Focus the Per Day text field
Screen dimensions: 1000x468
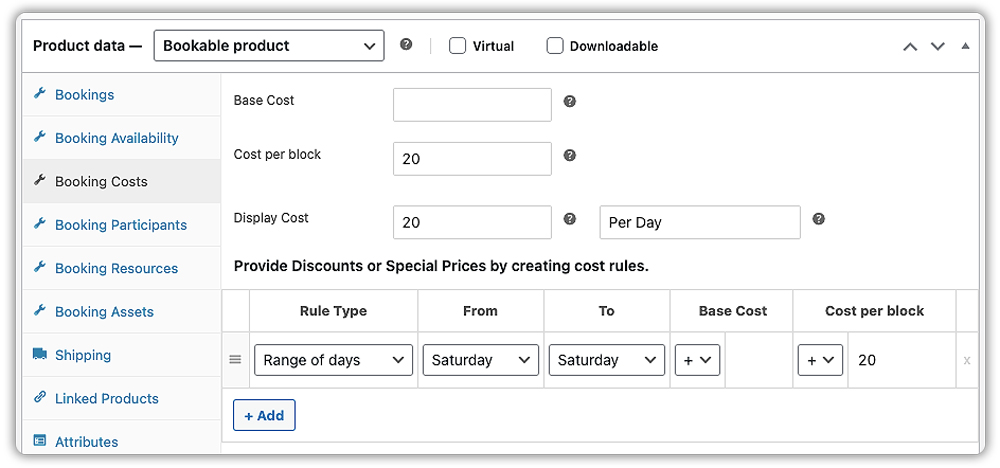(700, 222)
